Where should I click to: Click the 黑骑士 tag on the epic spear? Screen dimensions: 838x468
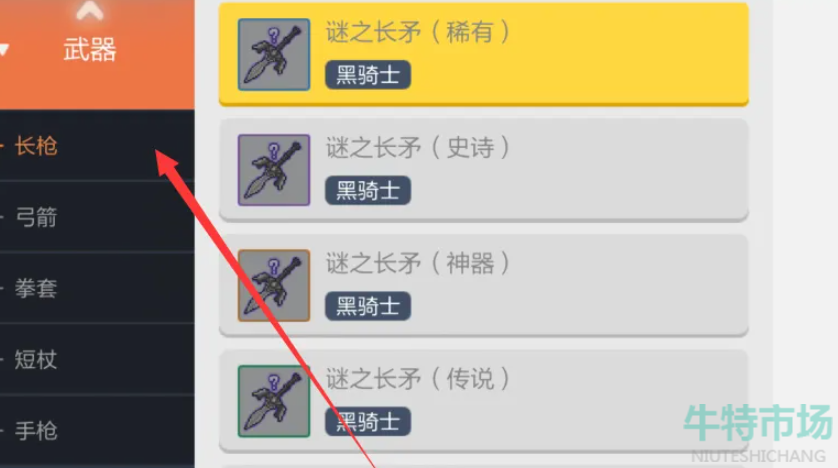(x=368, y=190)
